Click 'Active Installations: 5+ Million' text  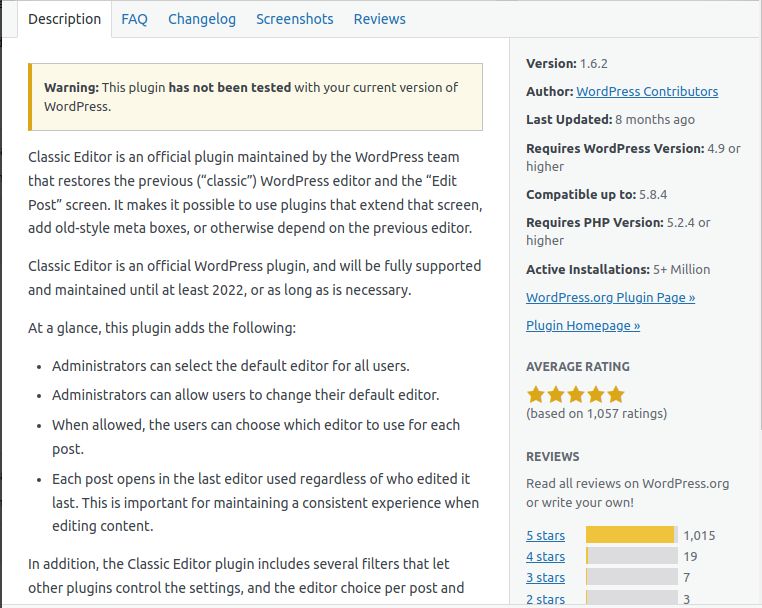pyautogui.click(x=618, y=269)
